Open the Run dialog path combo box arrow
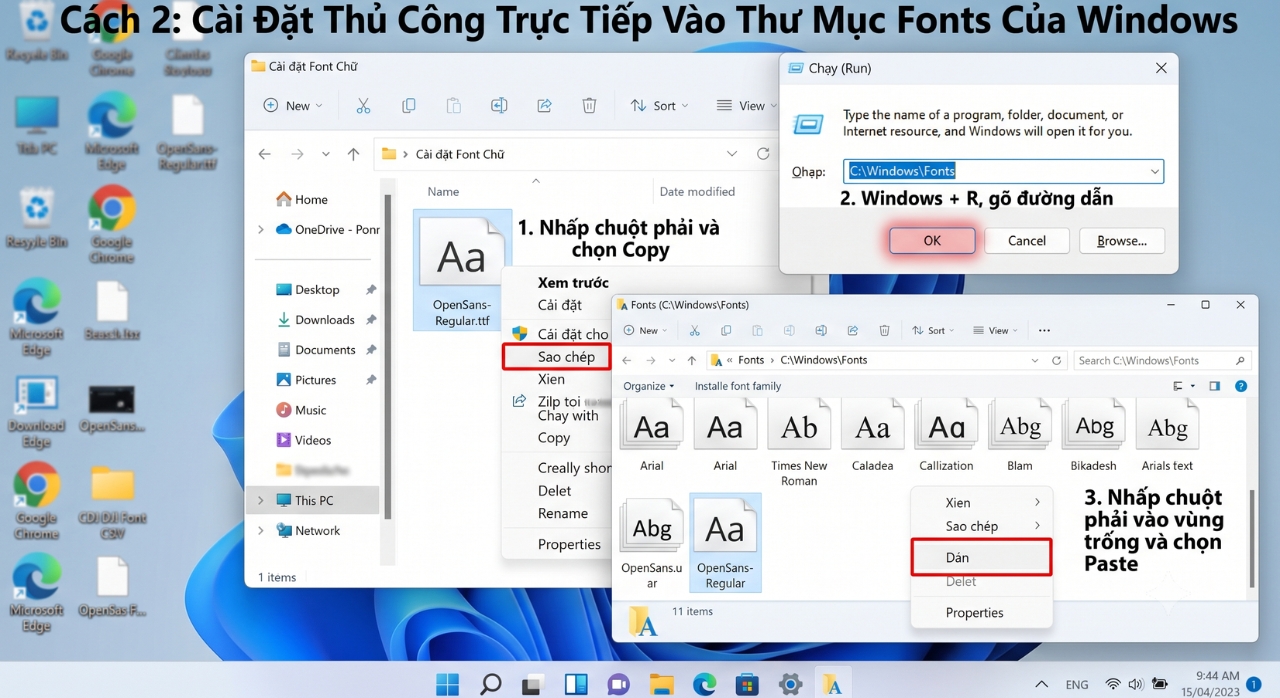The height and width of the screenshot is (698, 1280). (1155, 171)
